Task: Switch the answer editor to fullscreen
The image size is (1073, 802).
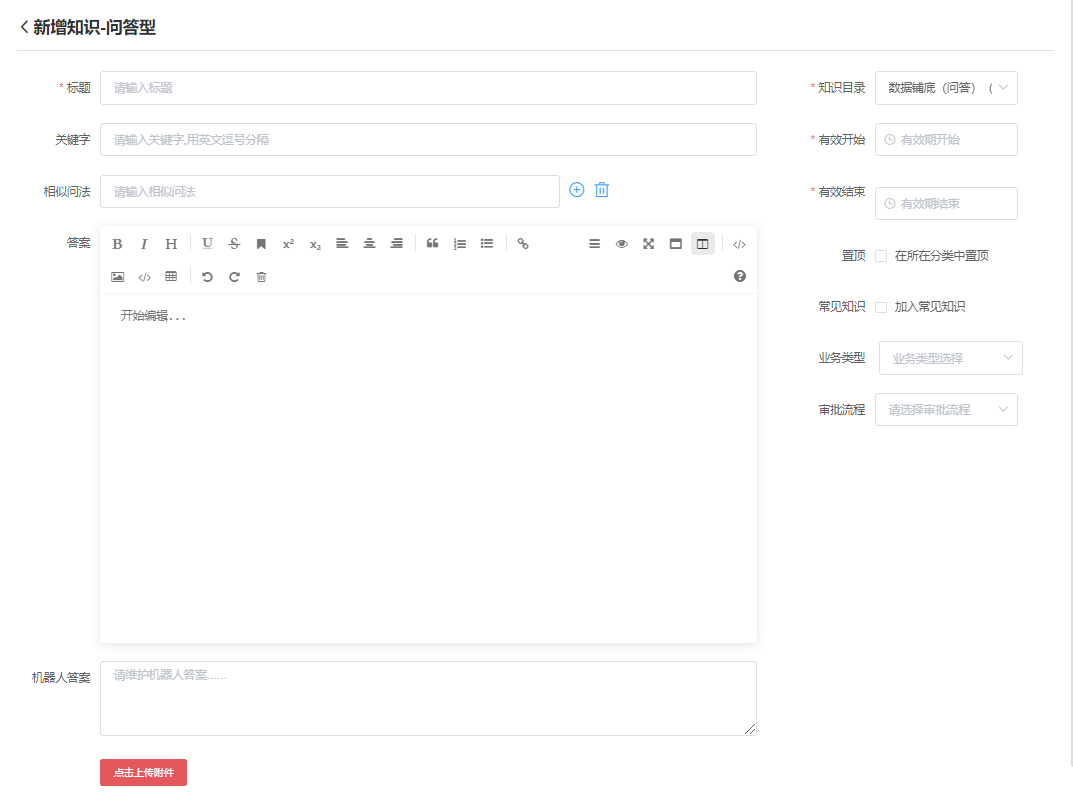Action: click(649, 244)
